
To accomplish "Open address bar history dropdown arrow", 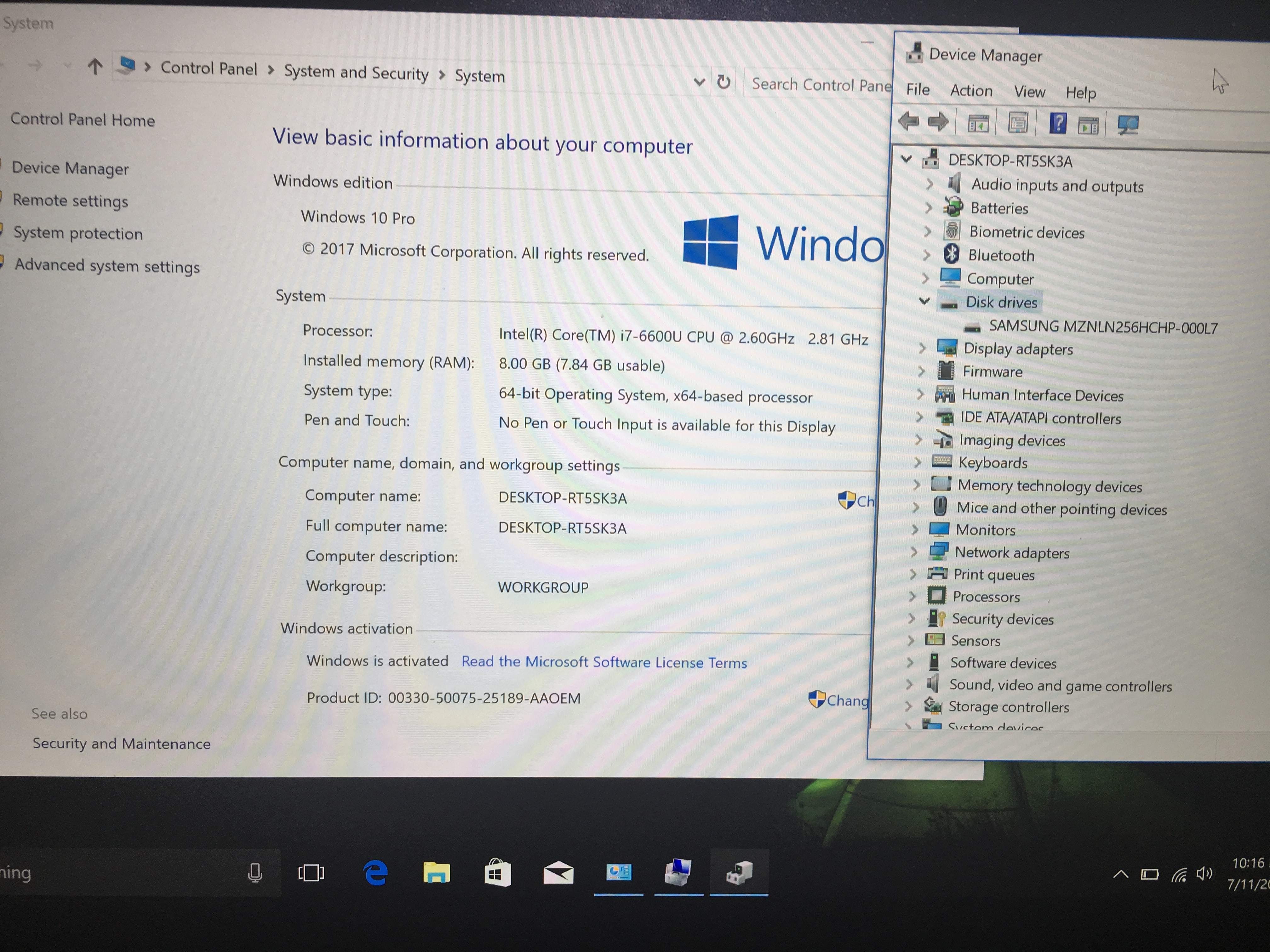I will tap(699, 82).
